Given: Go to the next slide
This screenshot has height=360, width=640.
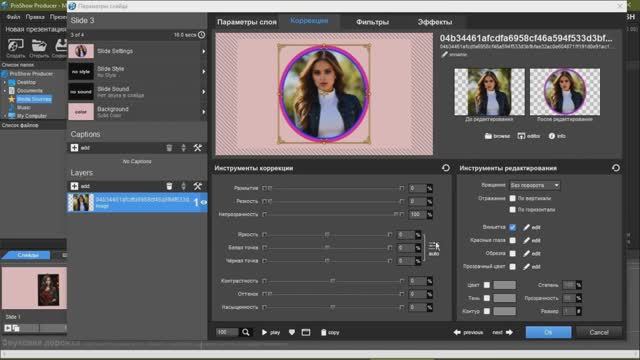Looking at the screenshot, I should (x=502, y=332).
